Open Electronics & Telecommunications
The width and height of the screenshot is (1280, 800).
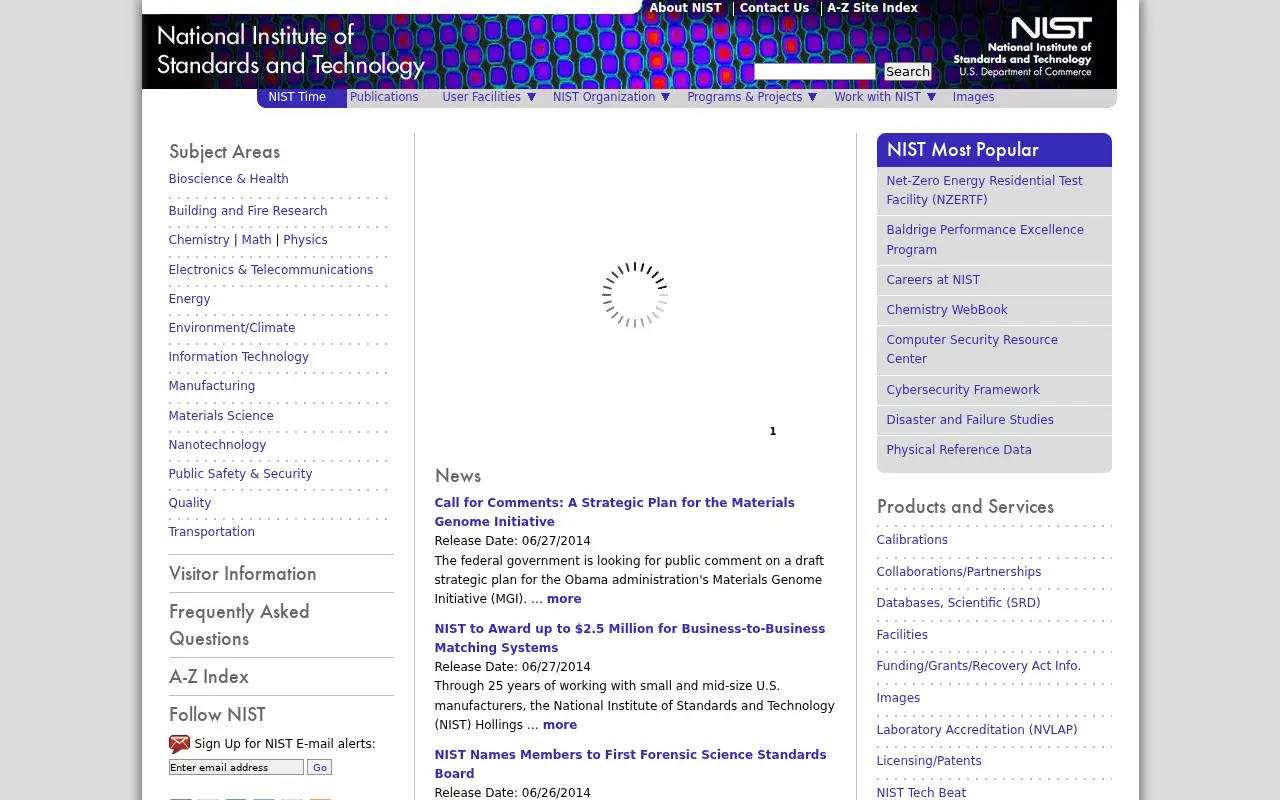pos(270,270)
